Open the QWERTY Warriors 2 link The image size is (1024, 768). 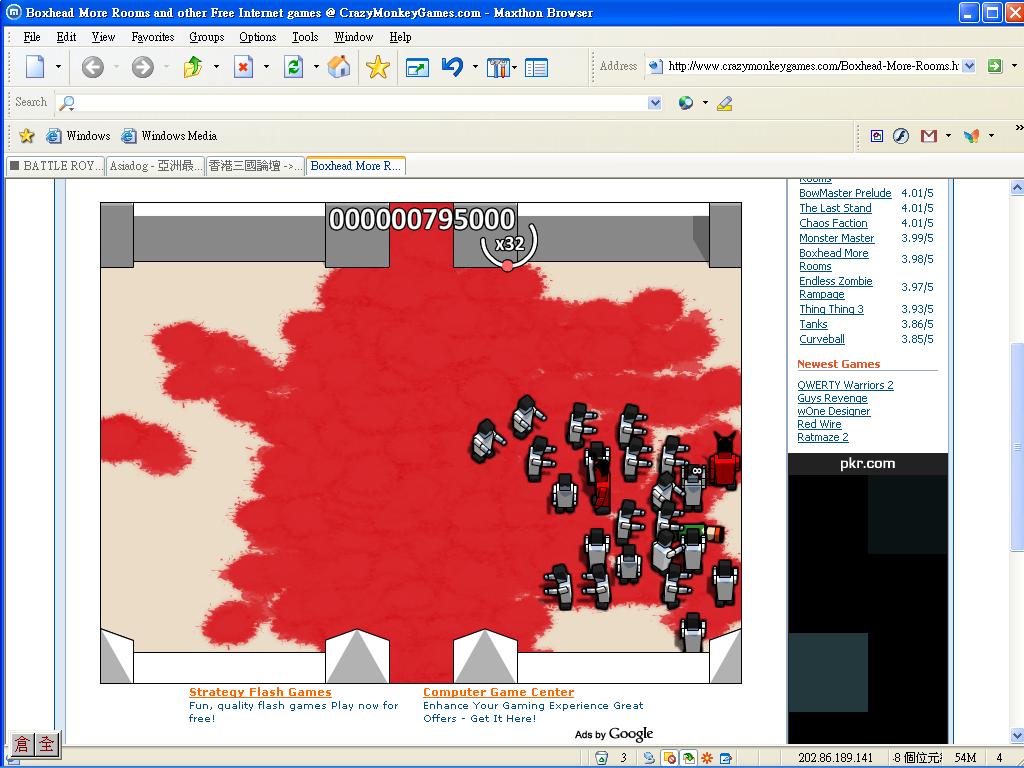pyautogui.click(x=845, y=385)
